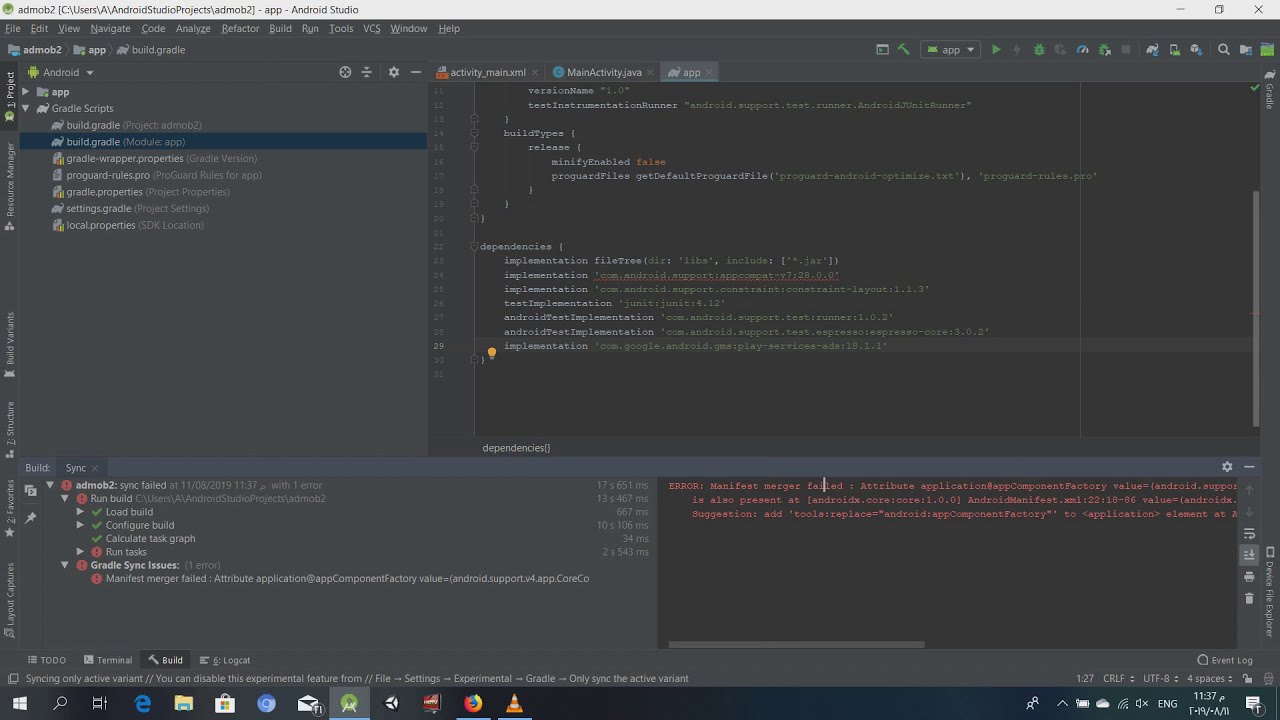Select build.gradle (Project: admob2) file

pyautogui.click(x=133, y=125)
